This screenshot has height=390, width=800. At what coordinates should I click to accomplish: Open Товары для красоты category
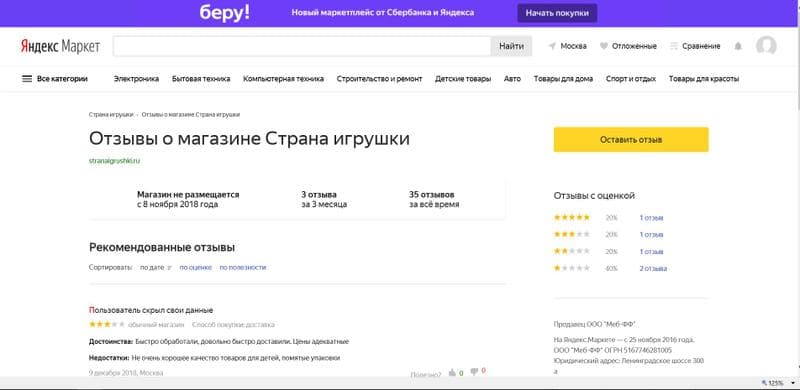704,79
